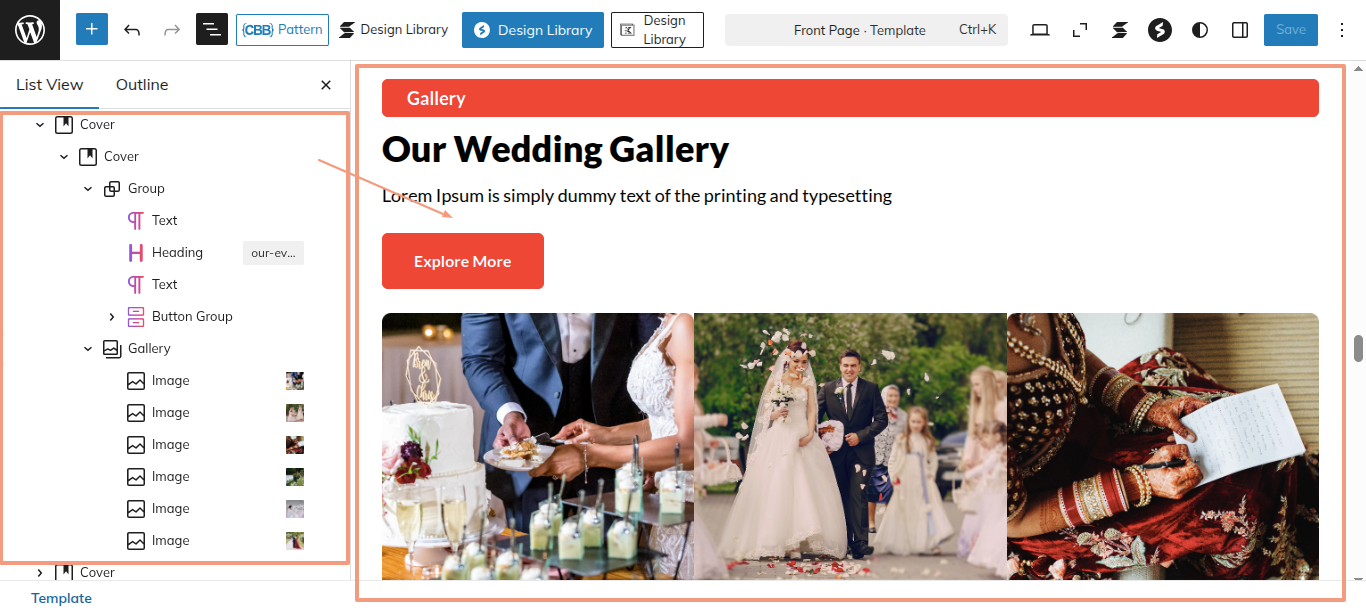Toggle the settings sidebar panel icon
Screen dimensions: 1366x615
(x=1240, y=30)
